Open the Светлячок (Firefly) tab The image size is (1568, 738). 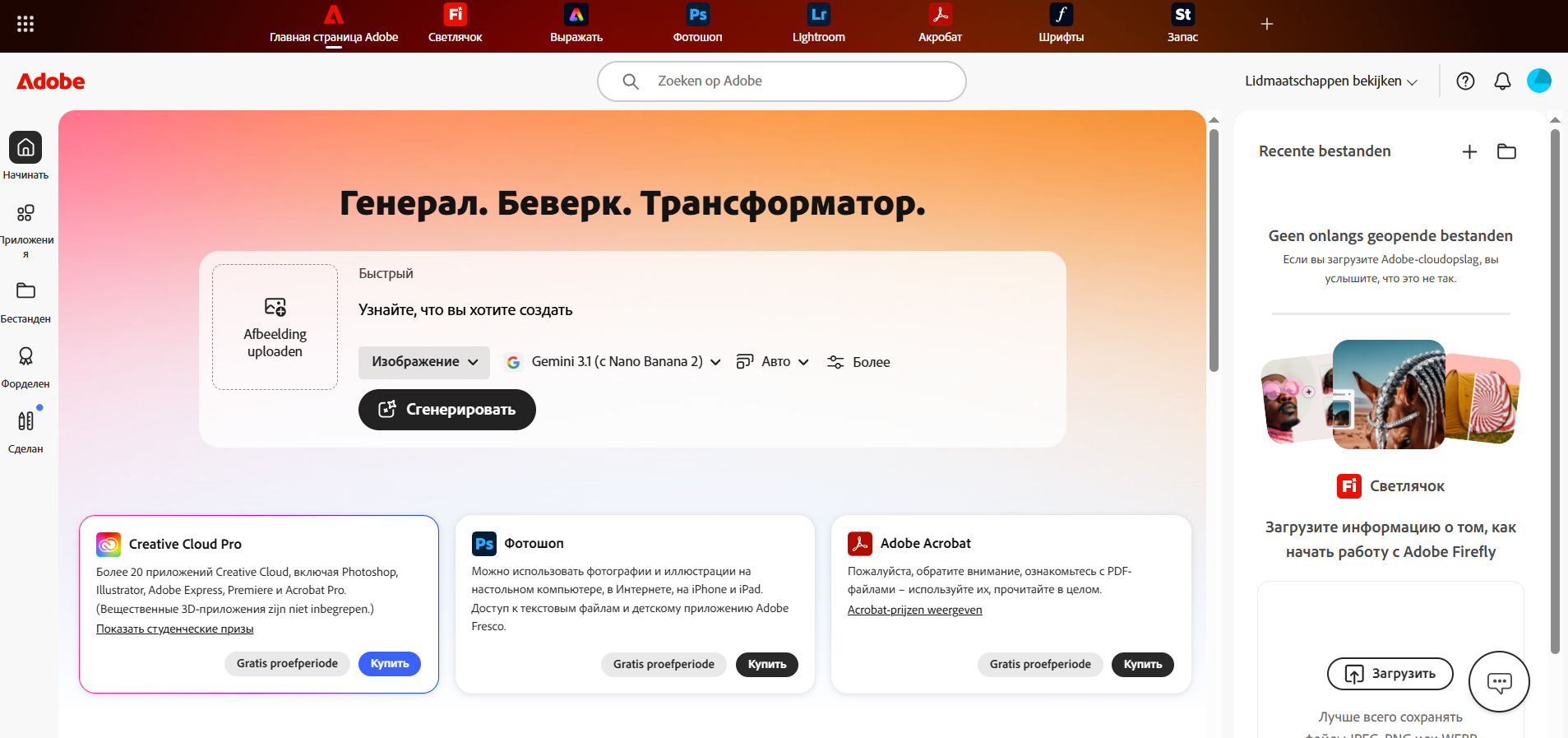455,24
